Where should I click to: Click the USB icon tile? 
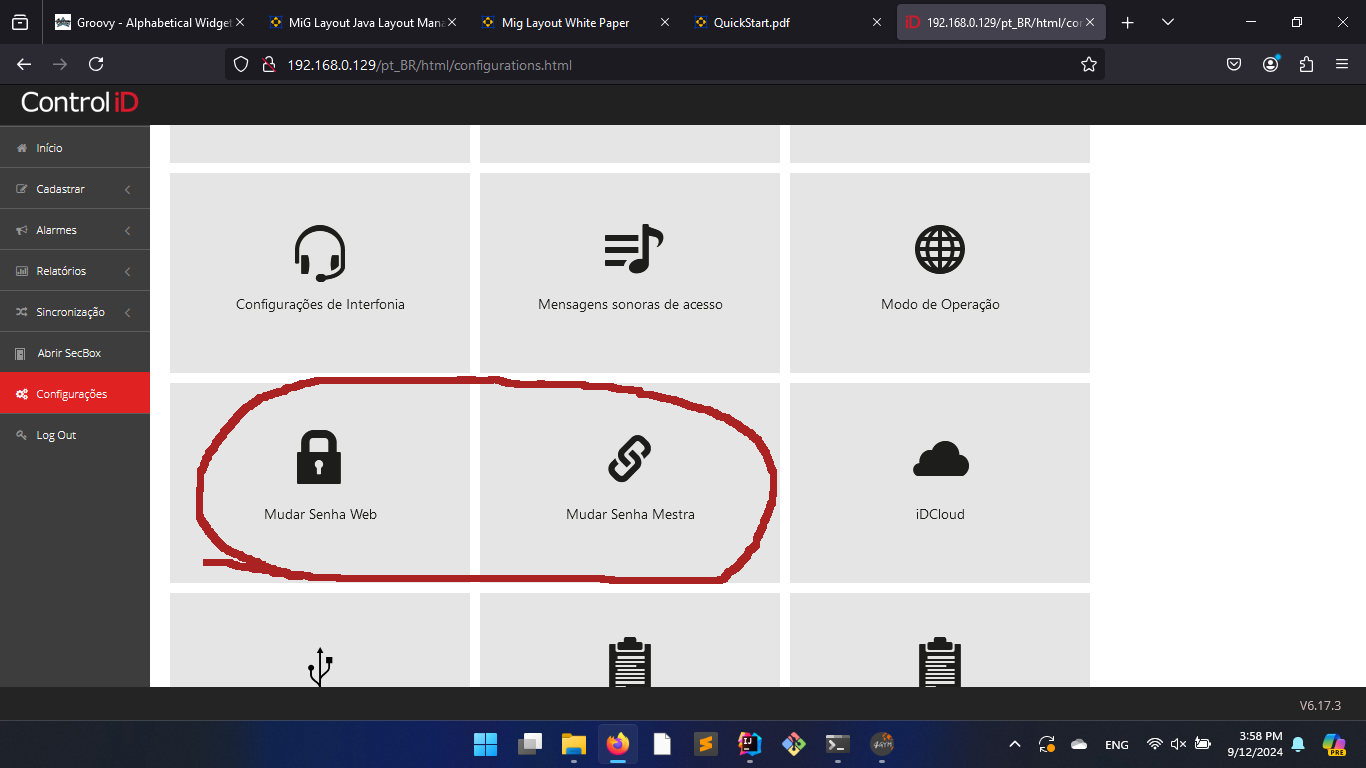coord(320,665)
